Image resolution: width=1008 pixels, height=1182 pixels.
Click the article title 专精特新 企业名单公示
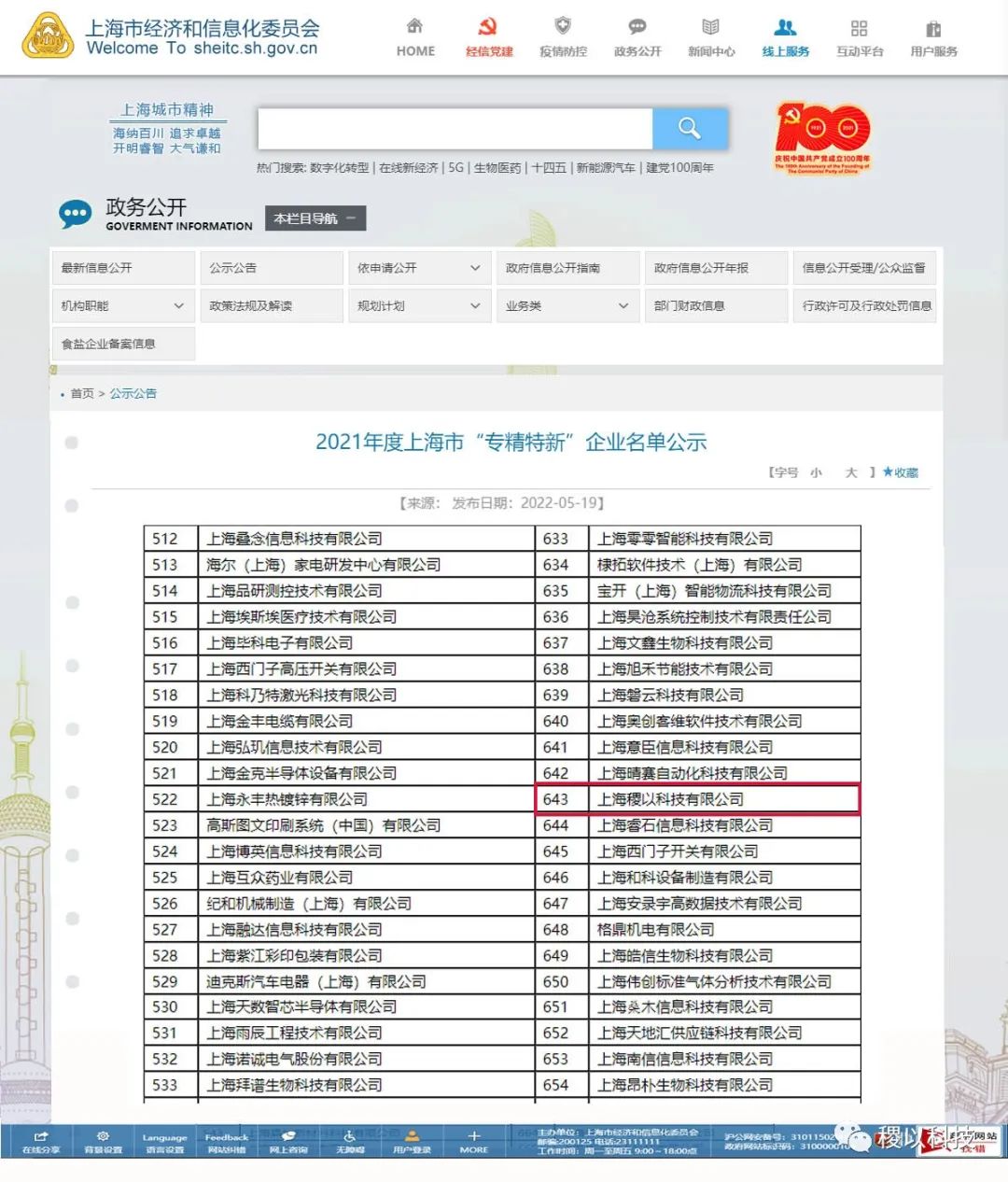[511, 443]
